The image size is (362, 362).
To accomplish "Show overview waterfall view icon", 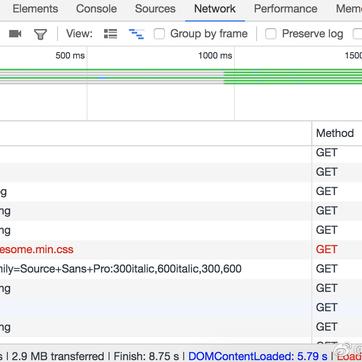I will (x=136, y=34).
